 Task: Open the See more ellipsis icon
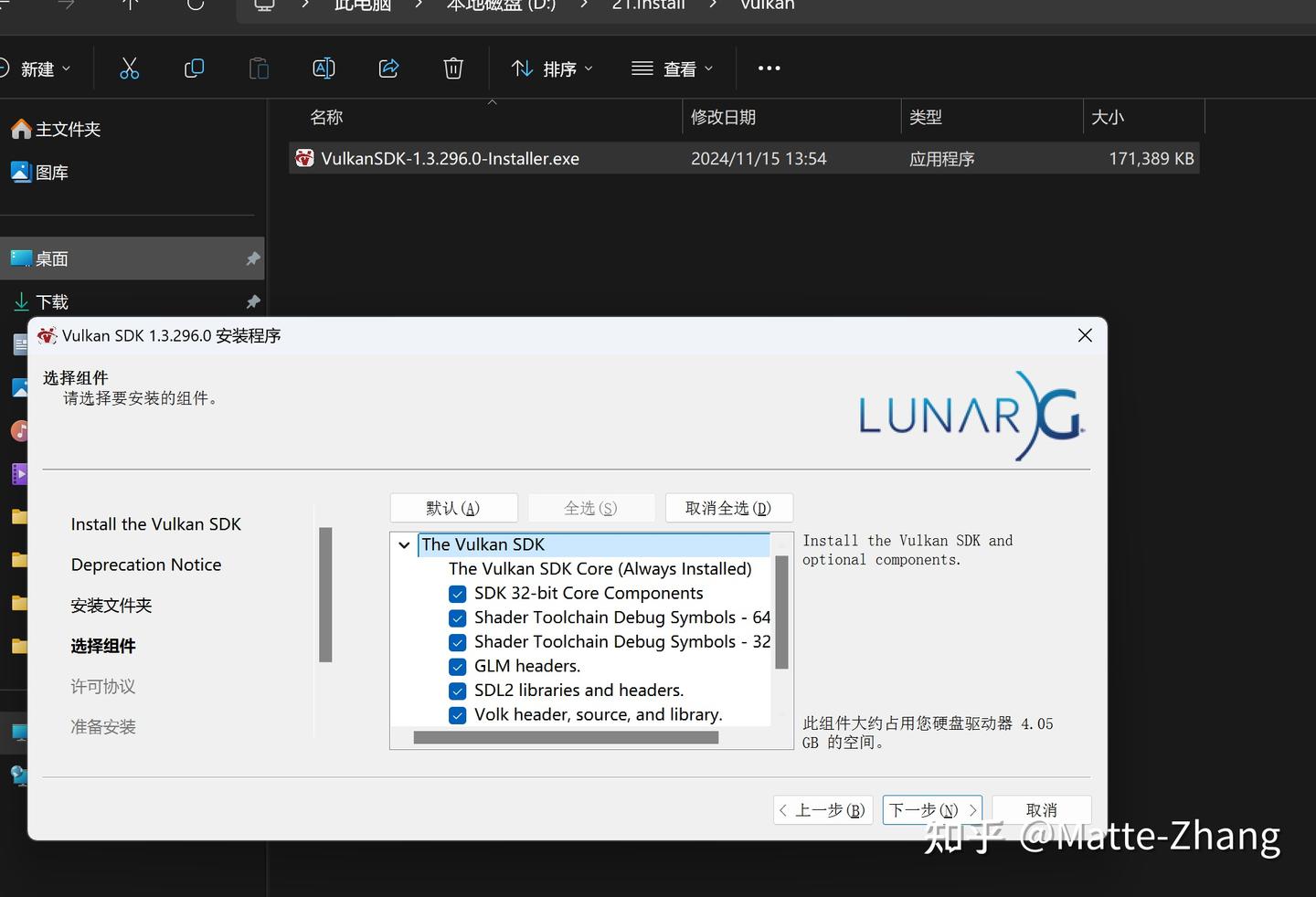point(769,69)
